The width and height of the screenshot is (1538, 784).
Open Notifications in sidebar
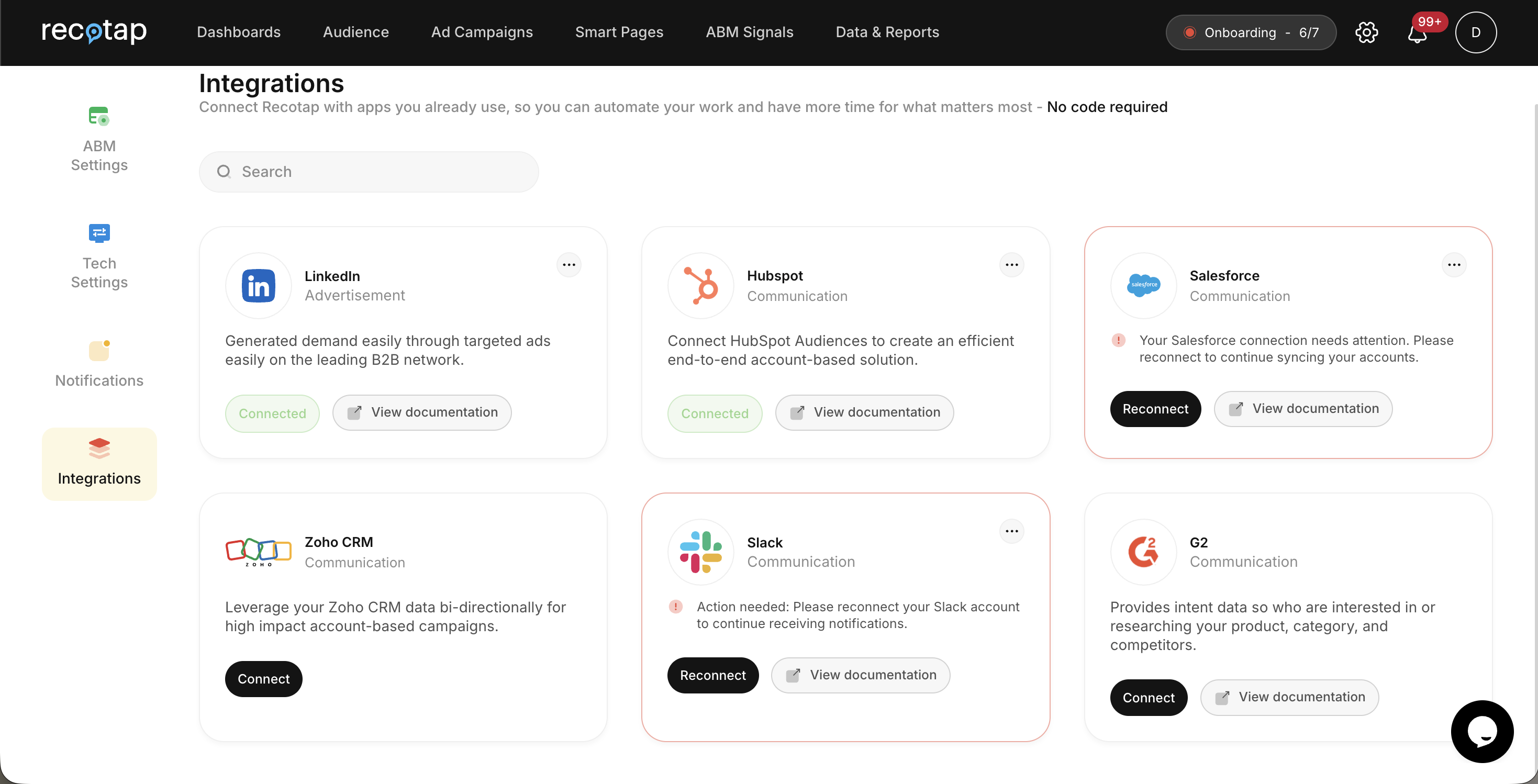point(99,364)
